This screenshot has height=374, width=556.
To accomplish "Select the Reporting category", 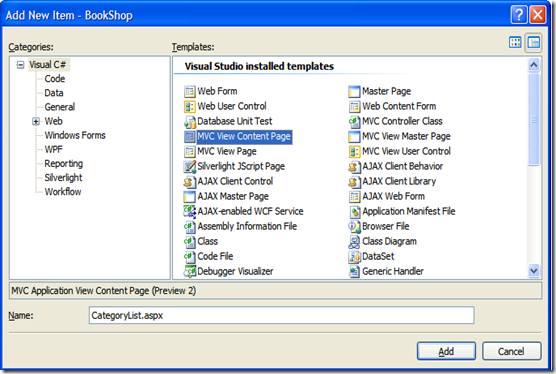I will 63,164.
